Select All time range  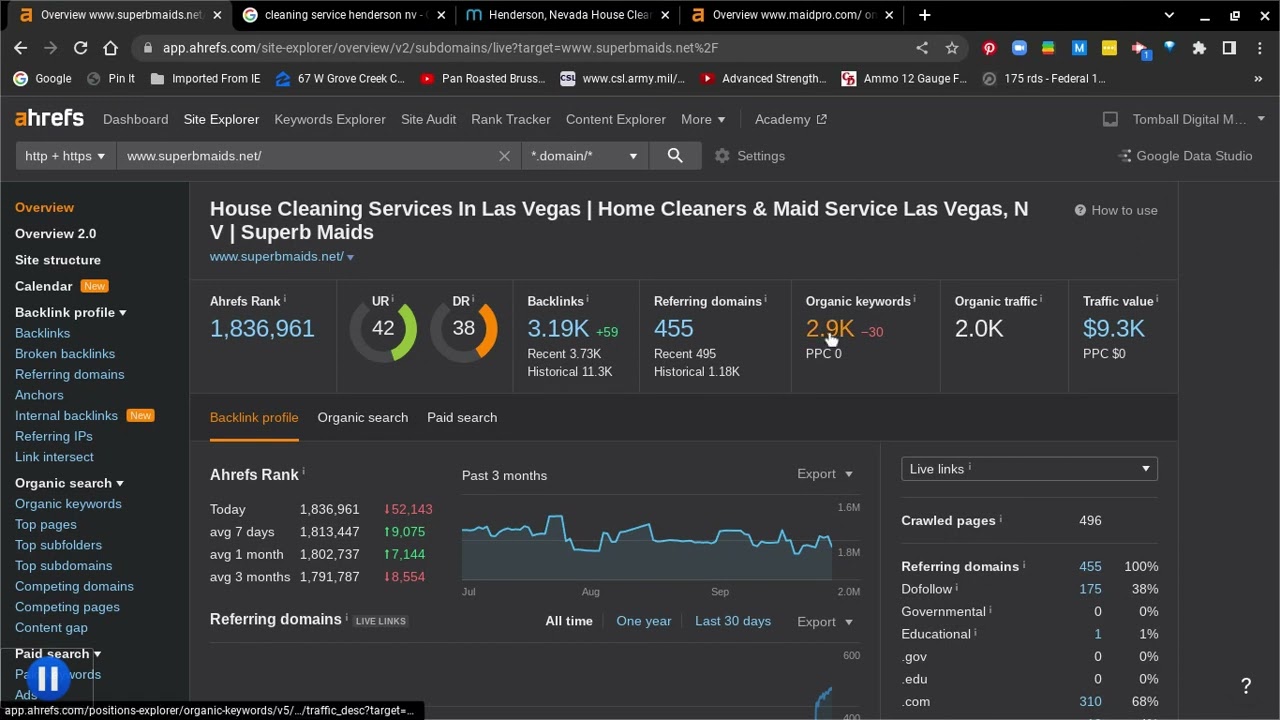[569, 621]
